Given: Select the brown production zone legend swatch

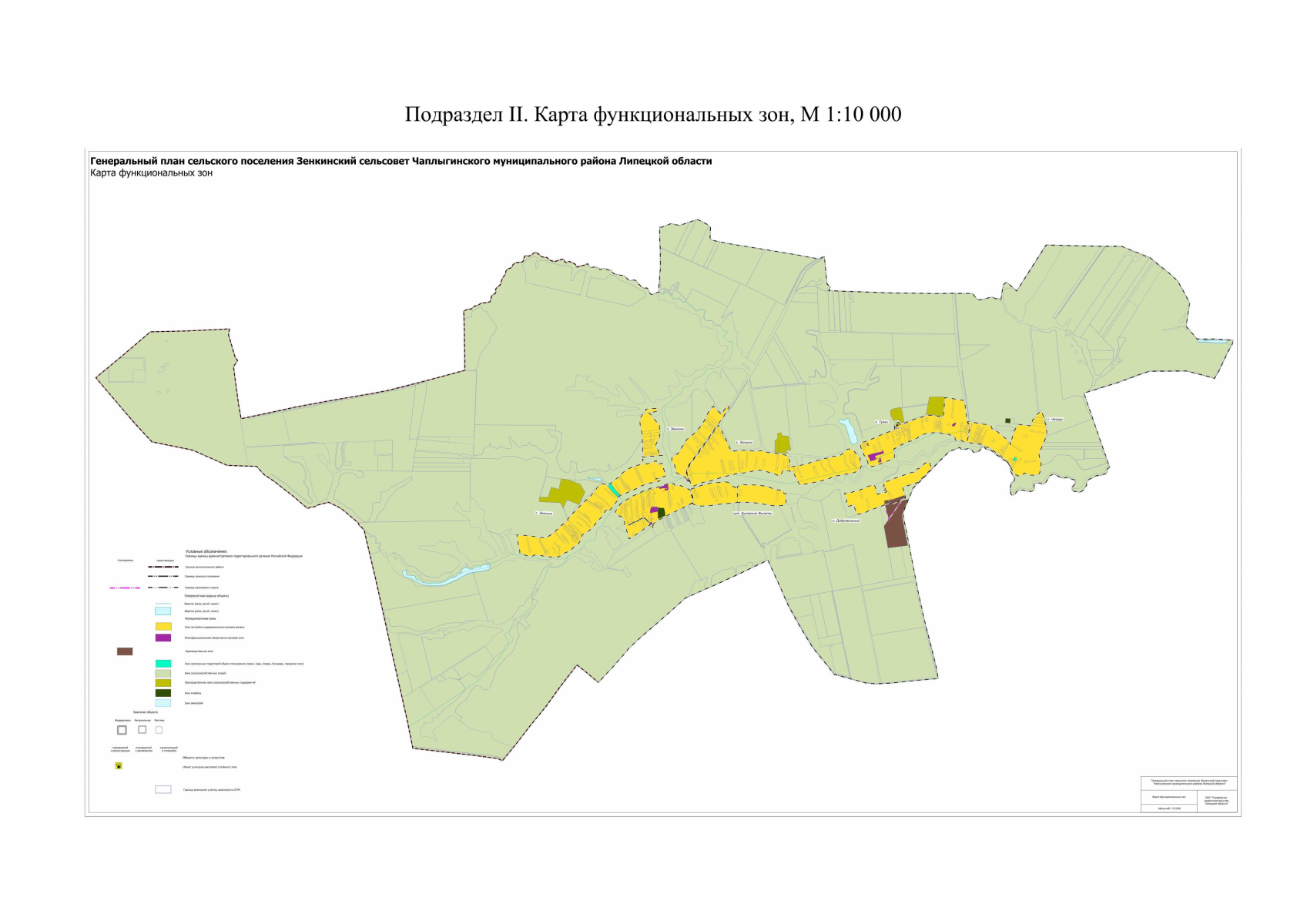Looking at the screenshot, I should coord(125,651).
